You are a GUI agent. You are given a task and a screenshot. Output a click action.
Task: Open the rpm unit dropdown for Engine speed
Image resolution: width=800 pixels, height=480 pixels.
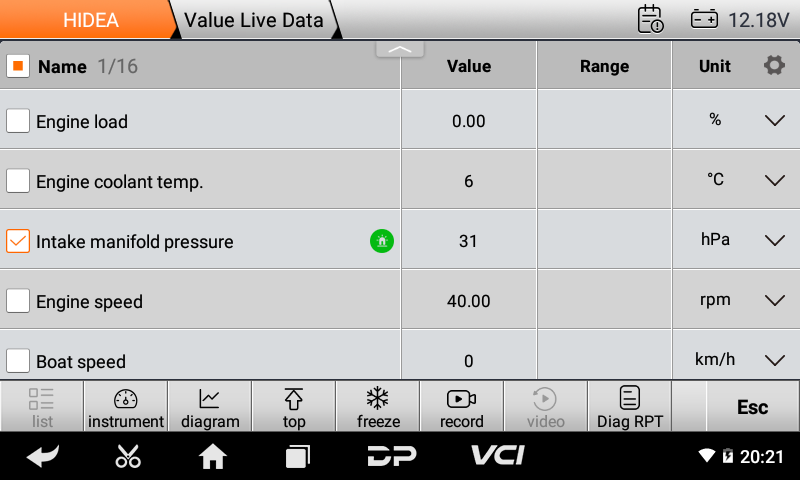point(775,301)
